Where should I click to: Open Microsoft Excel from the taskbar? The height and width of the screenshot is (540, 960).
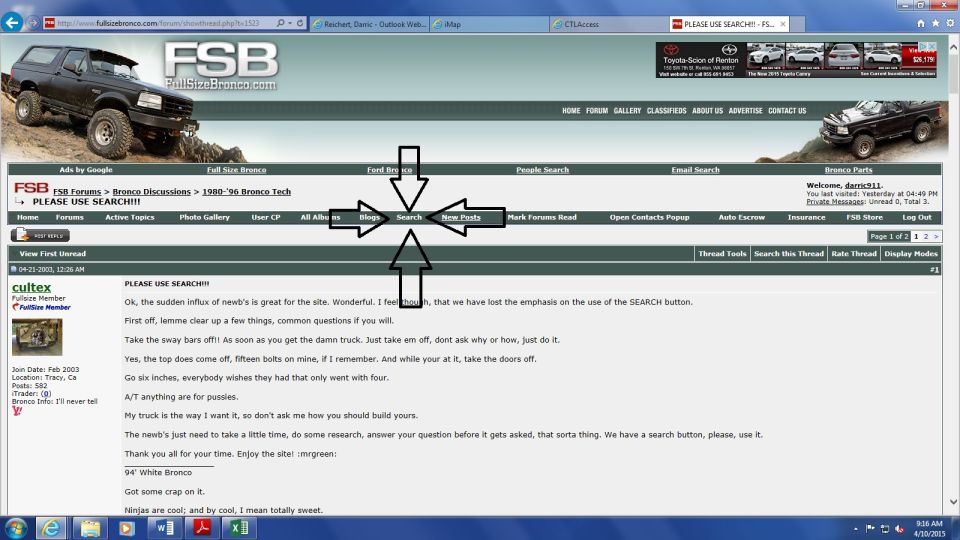(239, 528)
